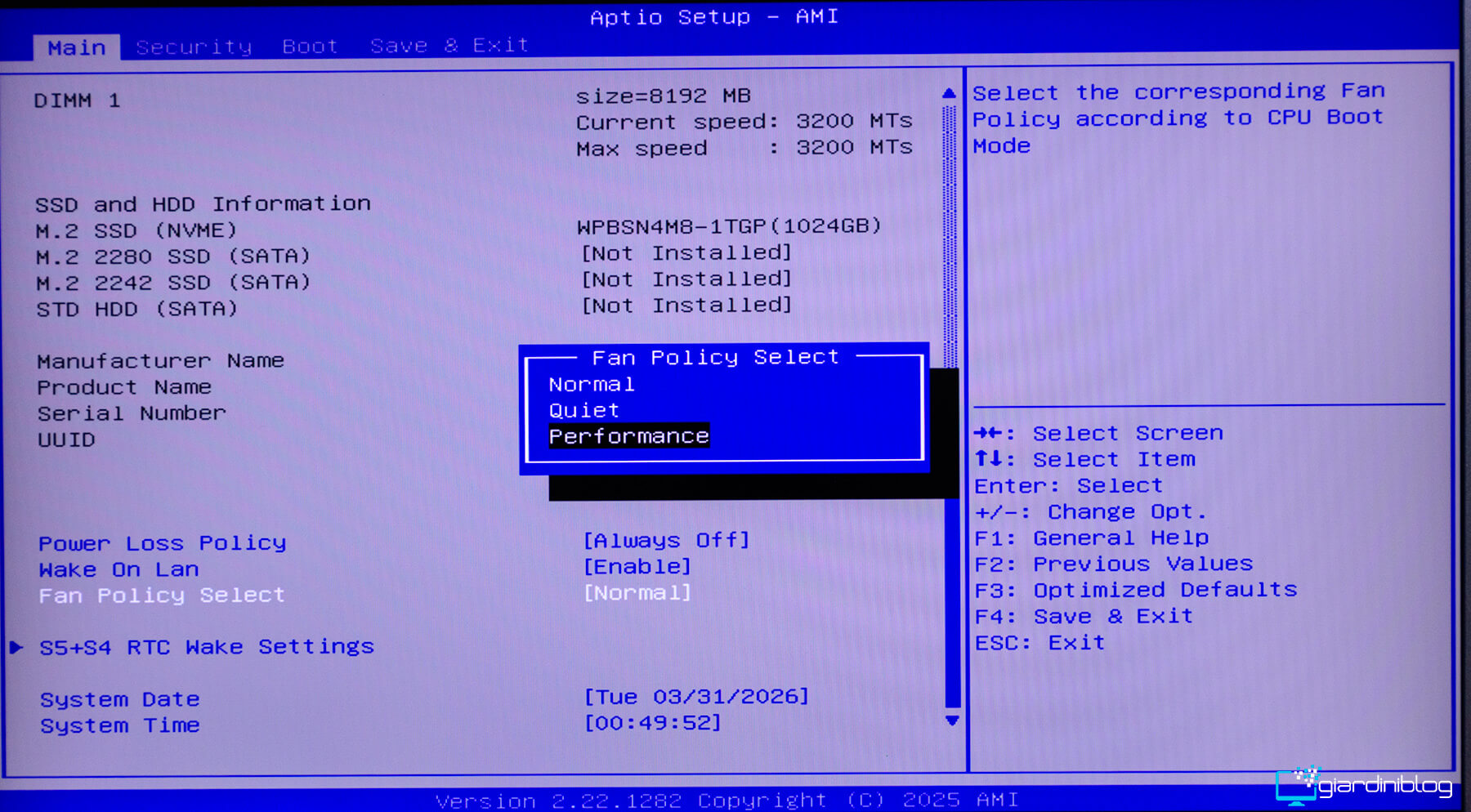Open S5+S4 RTC Wake Settings
The width and height of the screenshot is (1471, 812).
206,647
